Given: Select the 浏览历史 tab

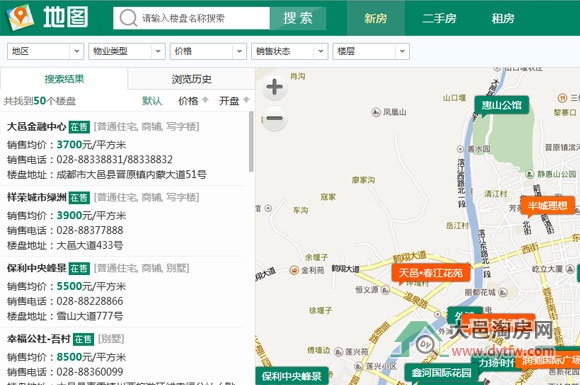Looking at the screenshot, I should pos(191,79).
